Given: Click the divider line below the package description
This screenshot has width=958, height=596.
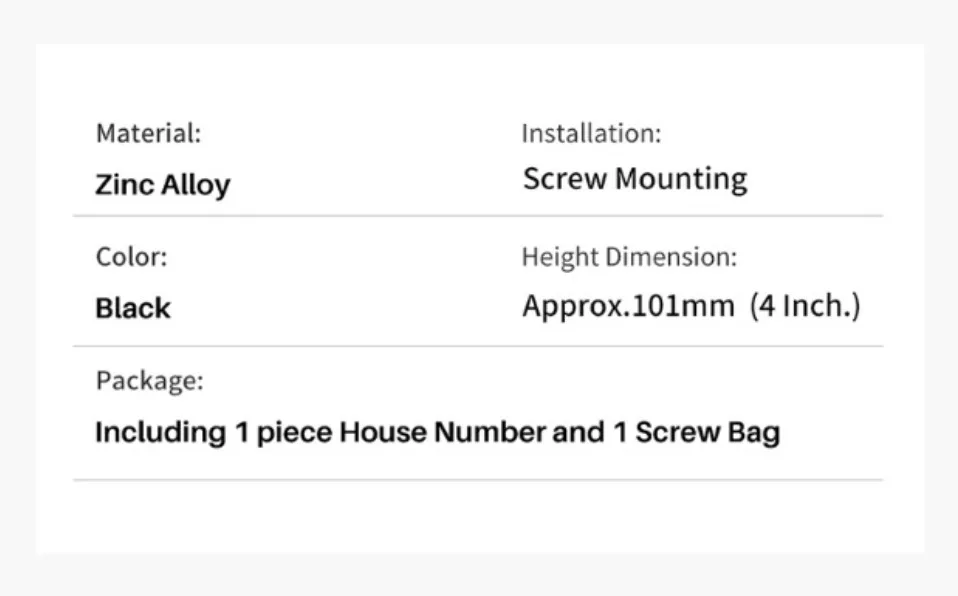Looking at the screenshot, I should (477, 480).
